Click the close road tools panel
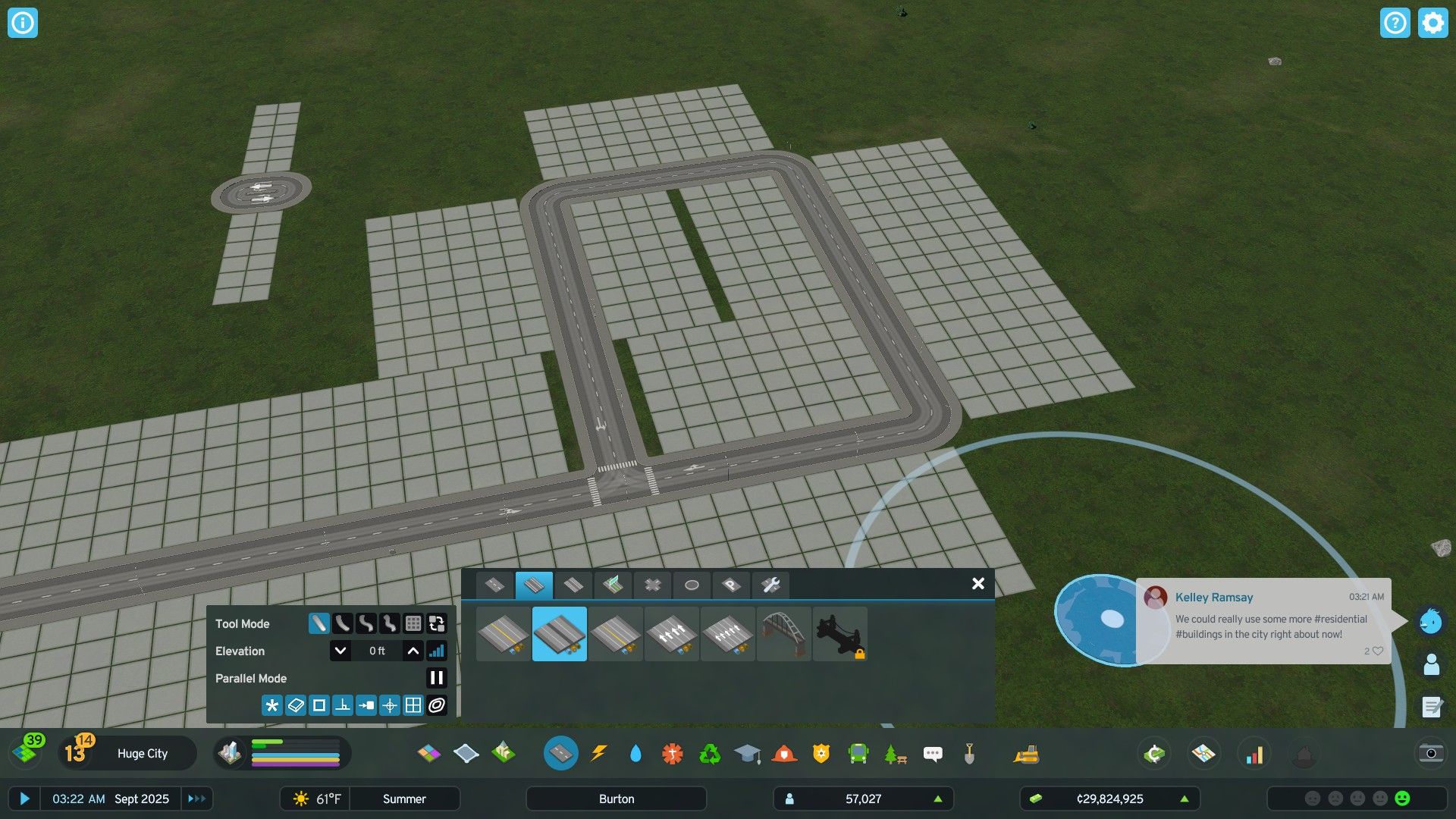 (977, 583)
